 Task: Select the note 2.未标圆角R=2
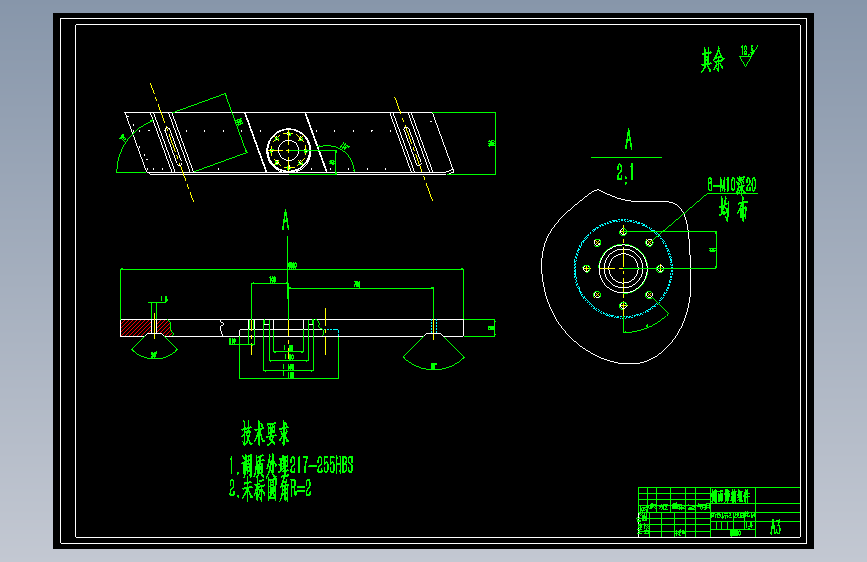[x=270, y=490]
